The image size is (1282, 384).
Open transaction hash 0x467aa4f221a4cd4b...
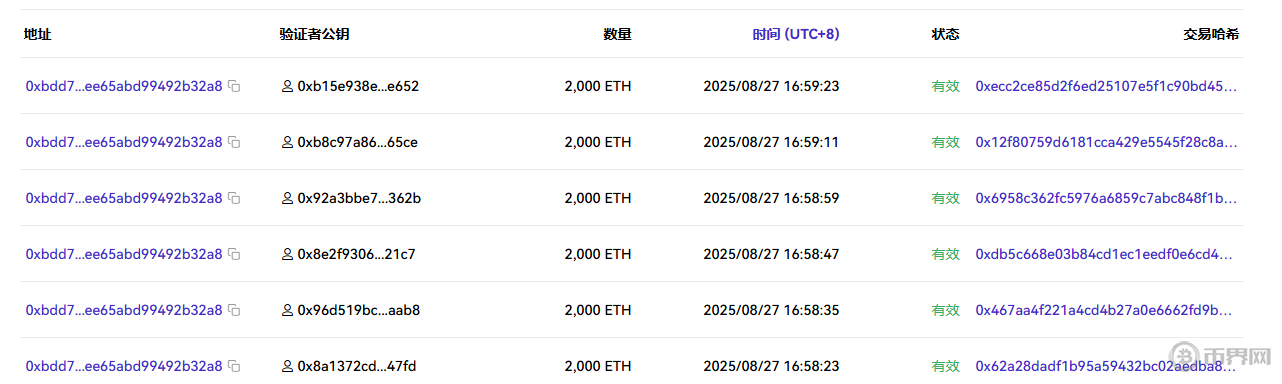[x=1107, y=311]
